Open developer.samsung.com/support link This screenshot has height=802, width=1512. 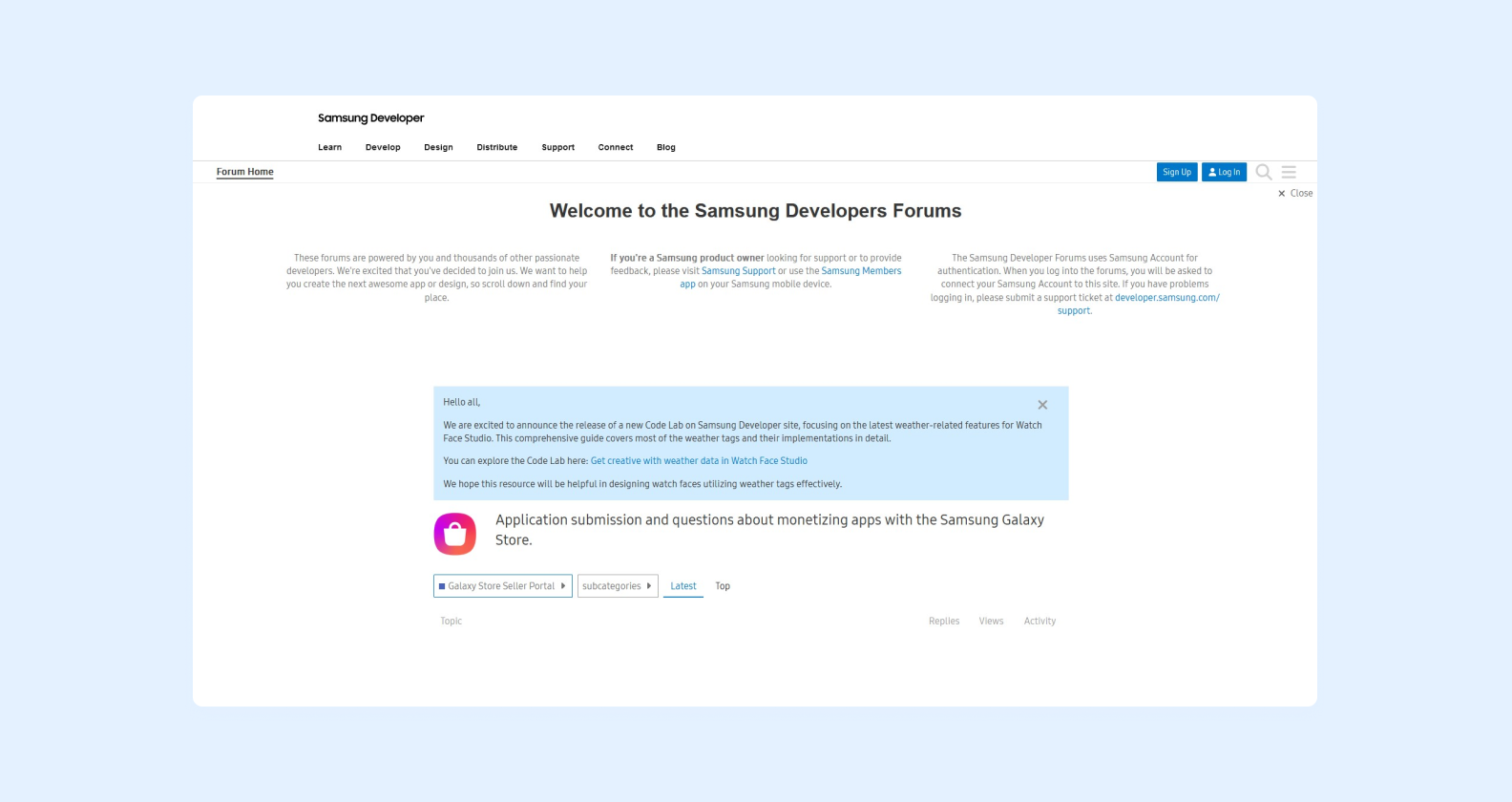[1166, 298]
